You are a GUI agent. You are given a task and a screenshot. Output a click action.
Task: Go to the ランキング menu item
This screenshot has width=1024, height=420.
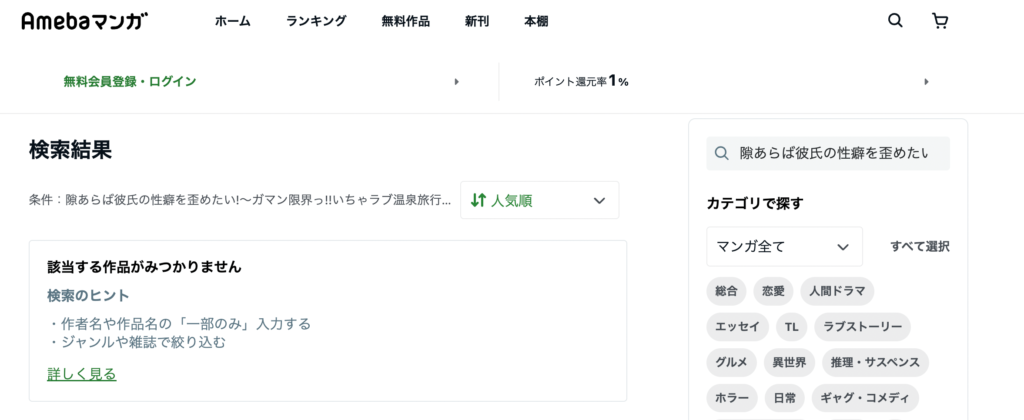(x=316, y=22)
